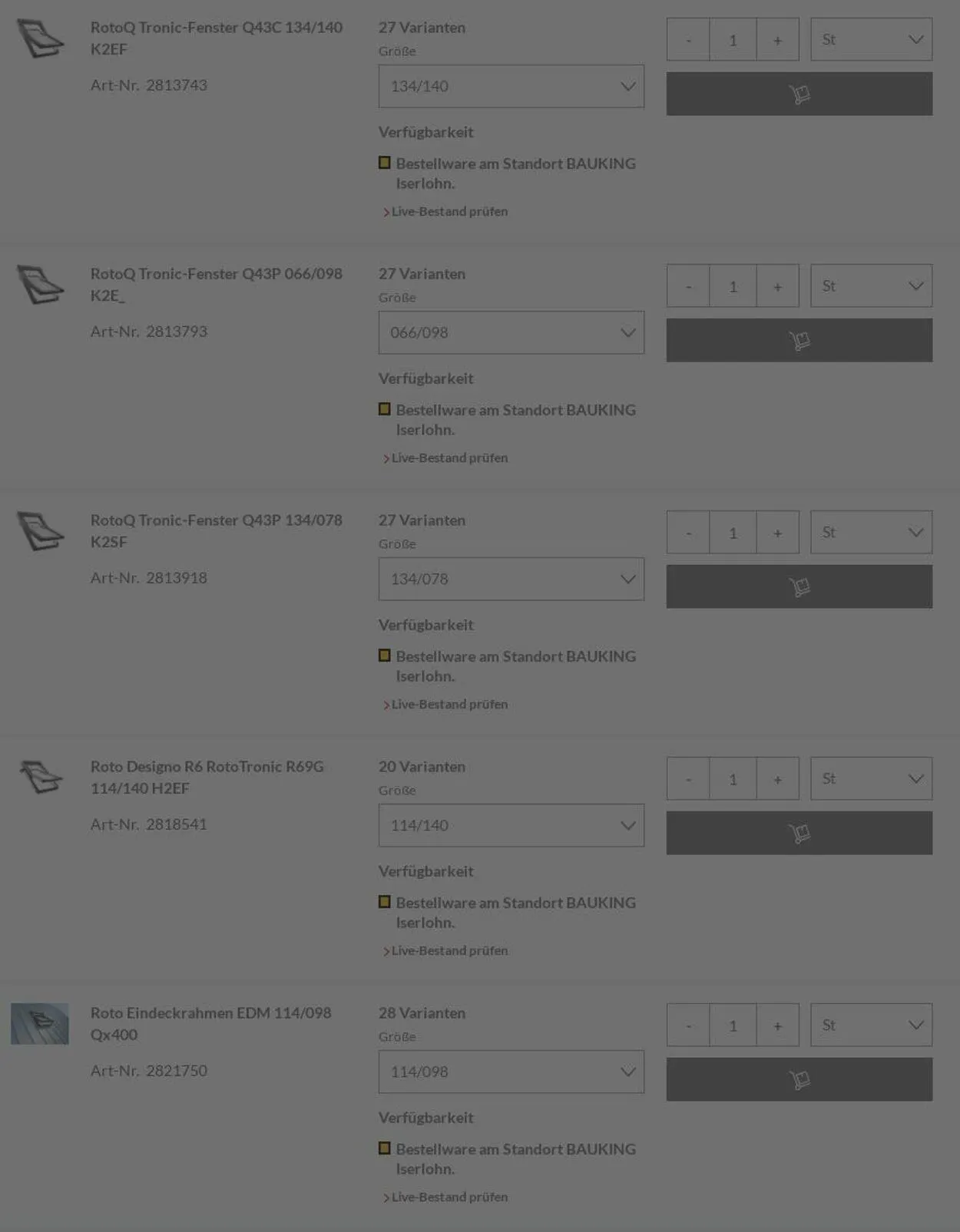Add Roto Eindeckrahmen EDM to cart
The height and width of the screenshot is (1232, 960).
799,1079
